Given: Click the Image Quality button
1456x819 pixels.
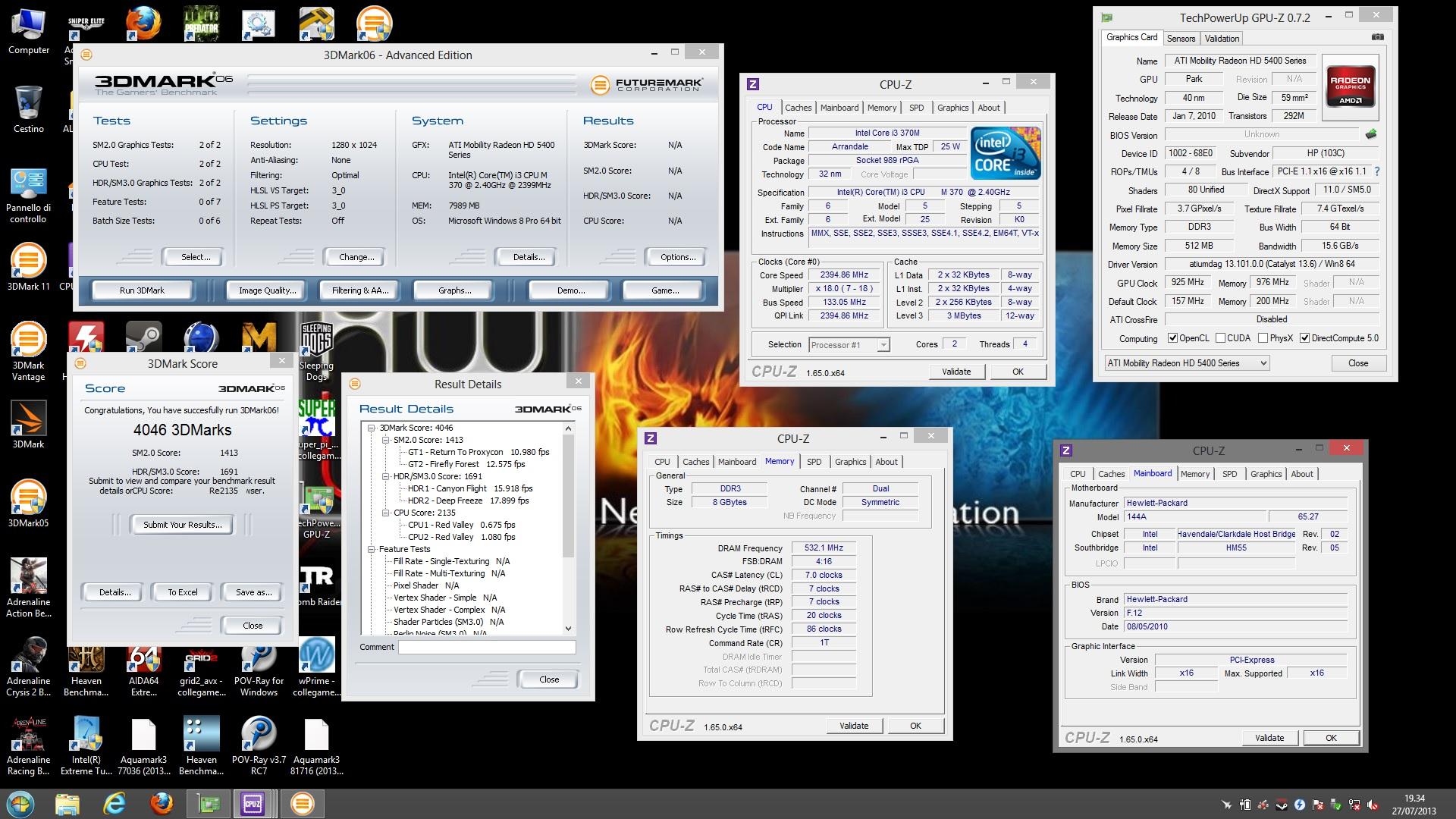Looking at the screenshot, I should pyautogui.click(x=267, y=290).
